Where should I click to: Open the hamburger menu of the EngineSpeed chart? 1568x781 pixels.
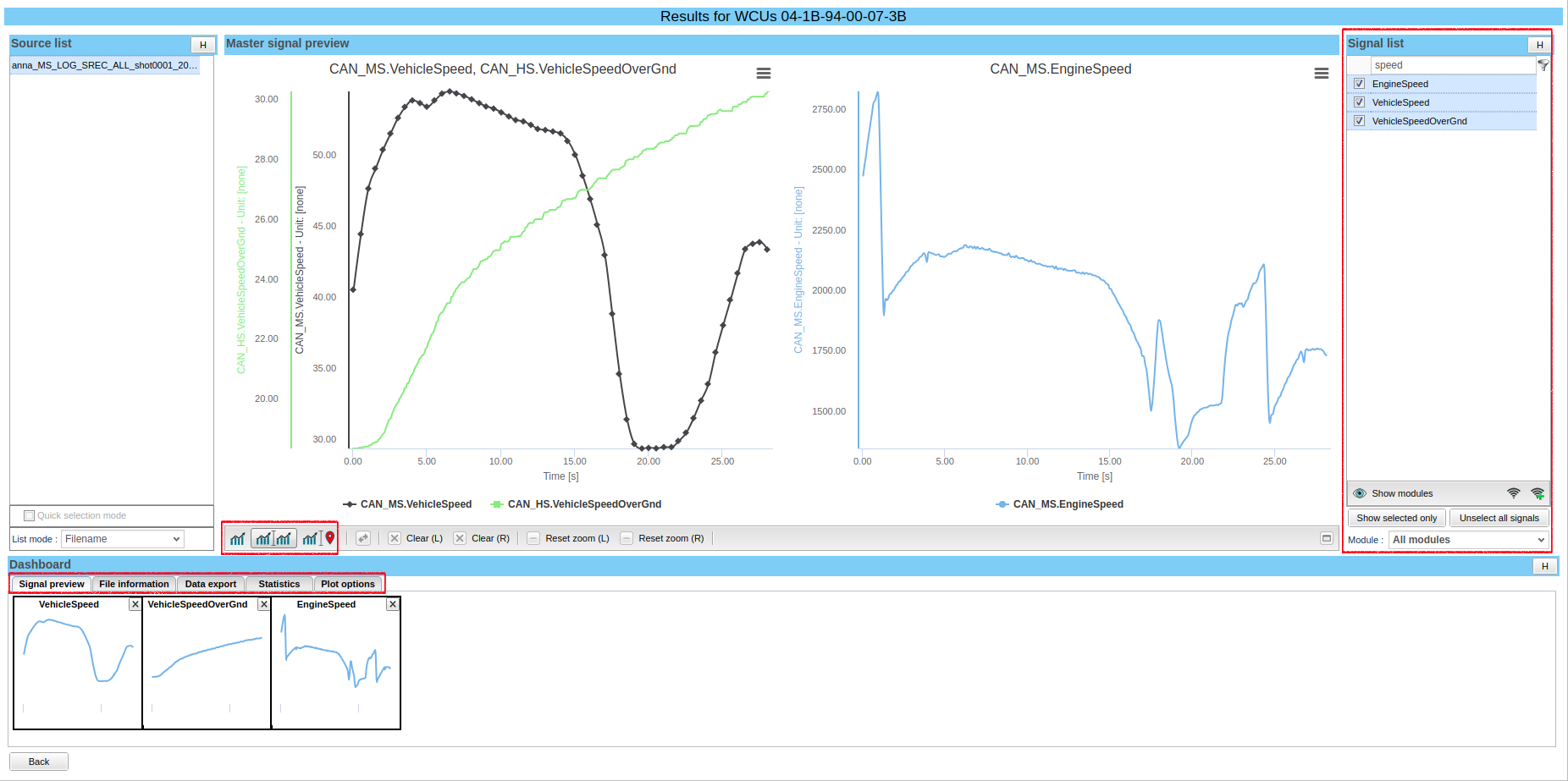pos(1321,74)
